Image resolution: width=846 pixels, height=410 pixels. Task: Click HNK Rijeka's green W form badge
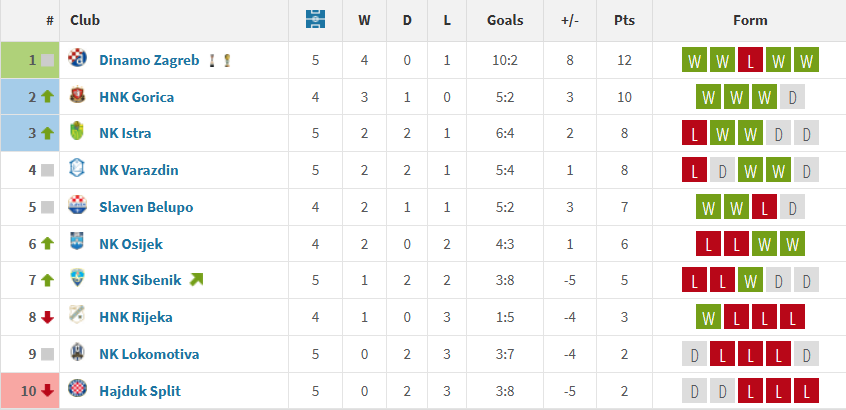pyautogui.click(x=708, y=317)
